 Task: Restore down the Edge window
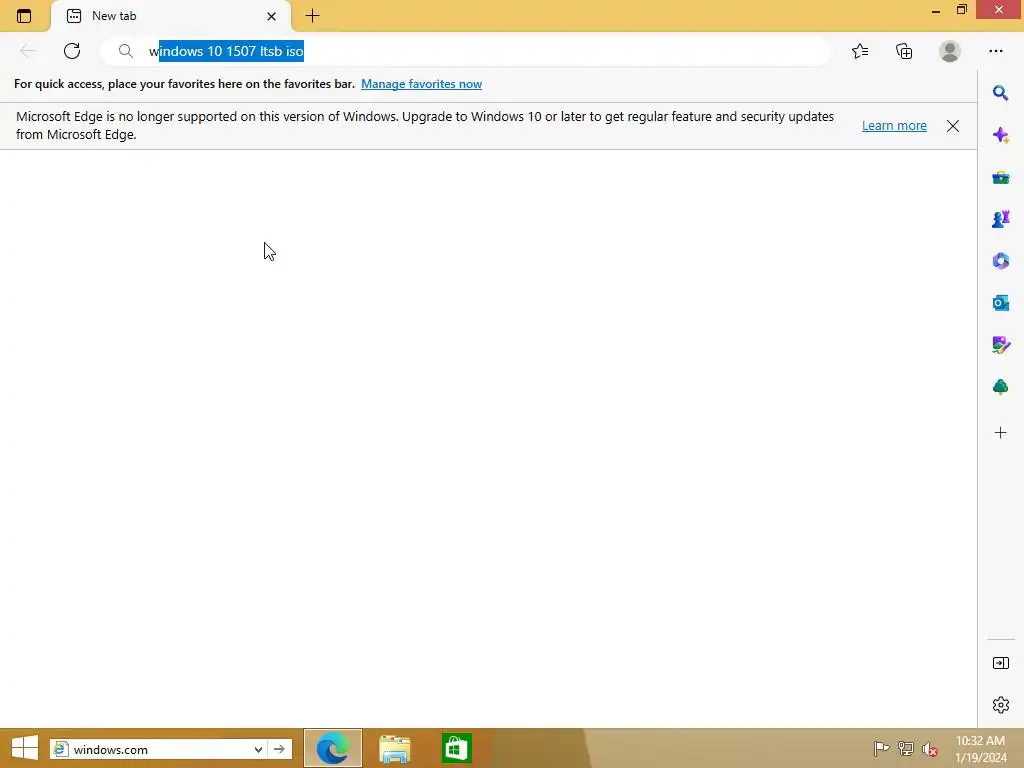[961, 10]
